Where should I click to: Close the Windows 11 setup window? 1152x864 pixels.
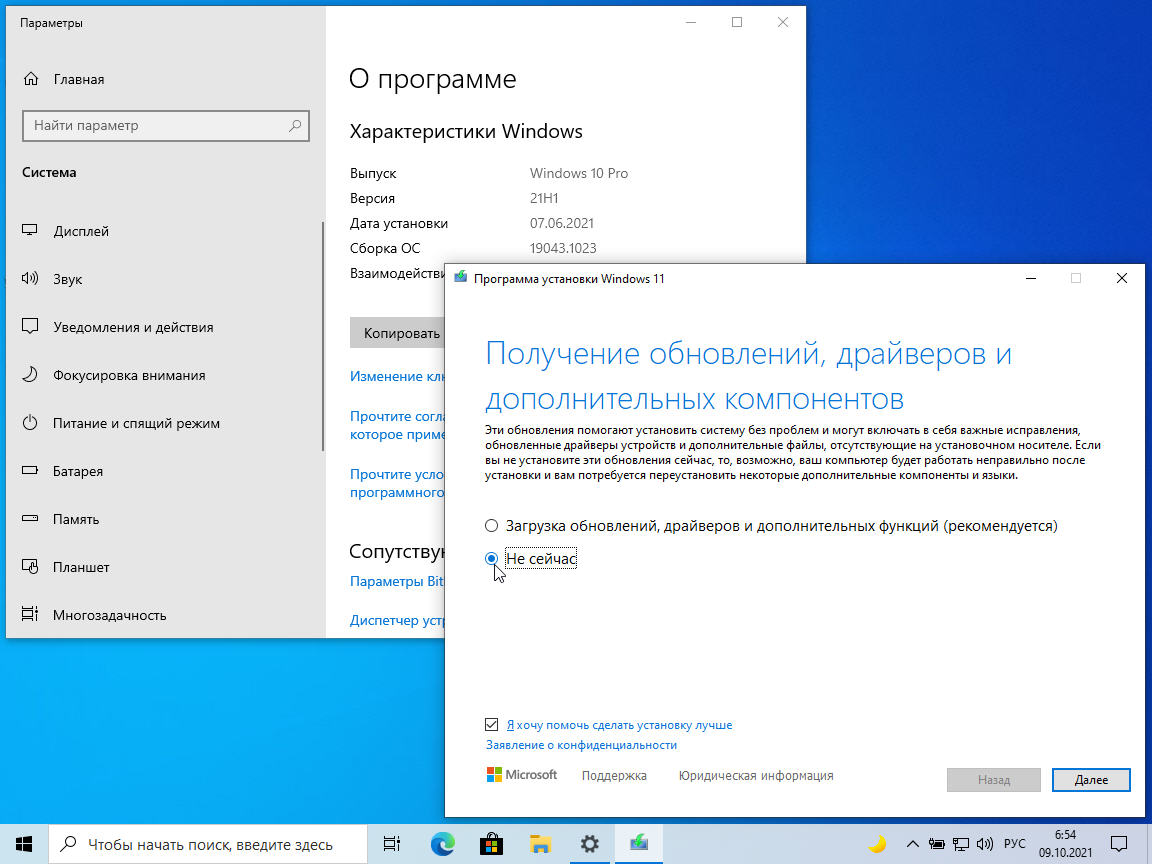point(1121,278)
